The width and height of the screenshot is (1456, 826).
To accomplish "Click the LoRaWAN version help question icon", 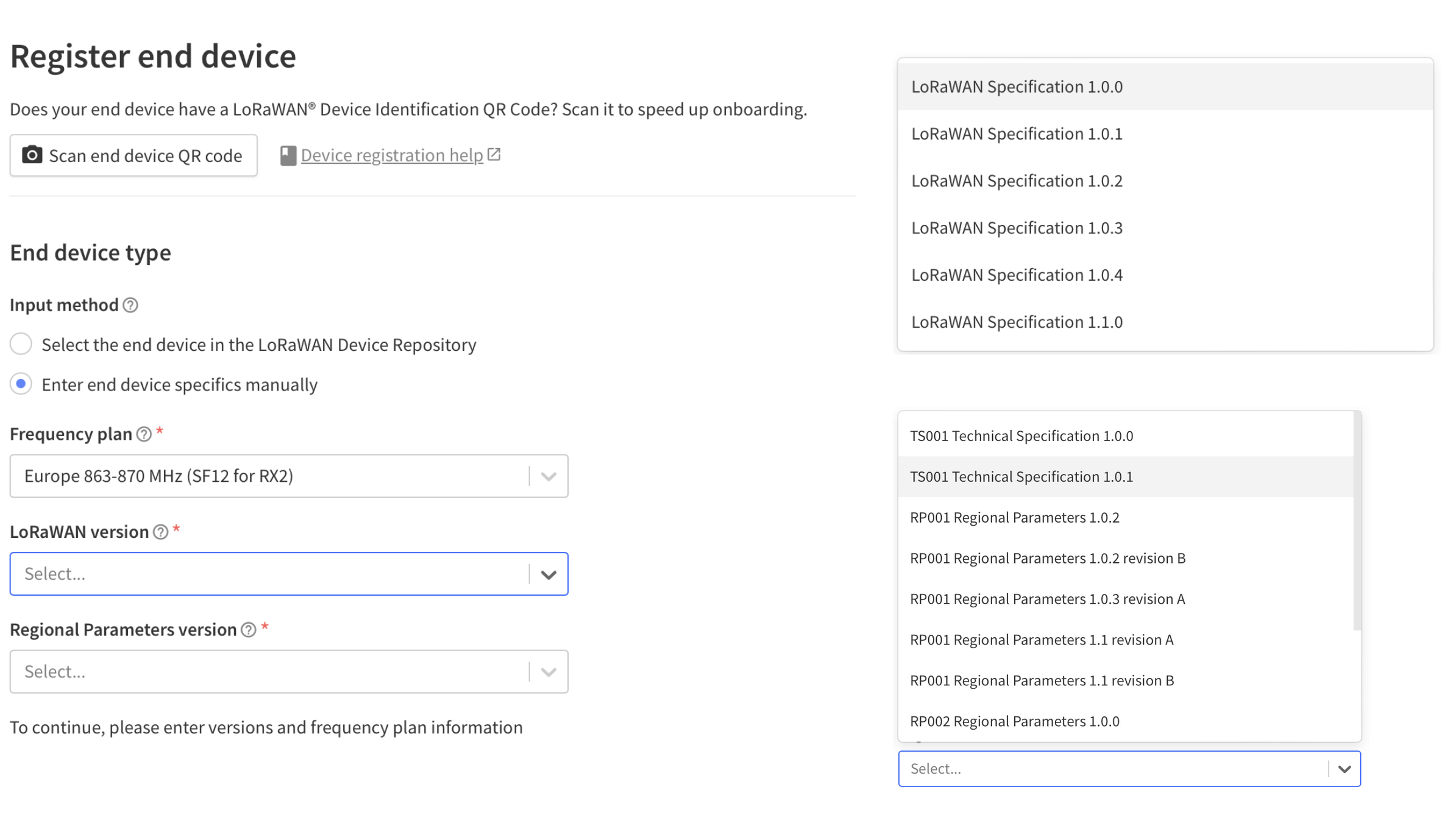I will (160, 532).
